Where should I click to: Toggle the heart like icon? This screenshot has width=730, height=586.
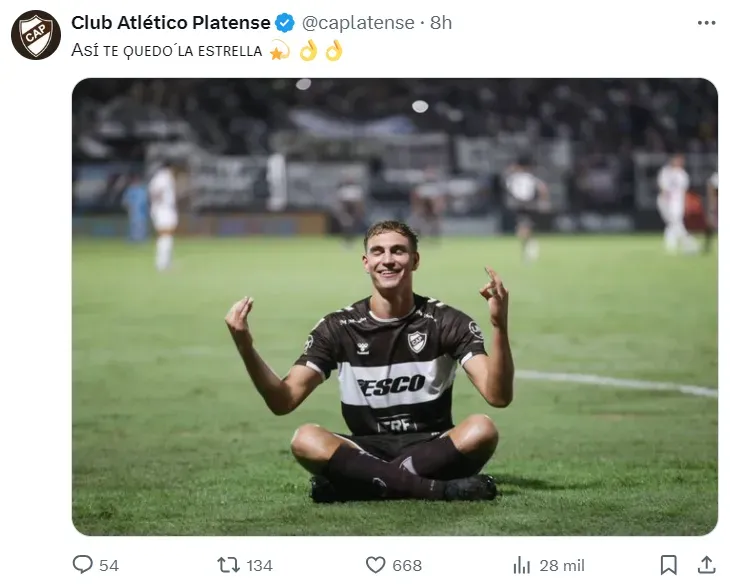[375, 565]
